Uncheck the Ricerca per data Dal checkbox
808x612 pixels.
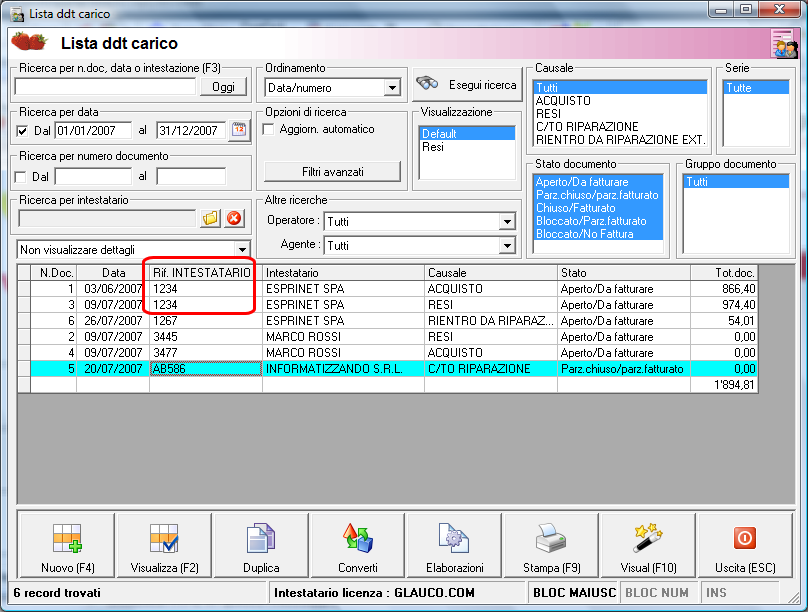(x=22, y=131)
